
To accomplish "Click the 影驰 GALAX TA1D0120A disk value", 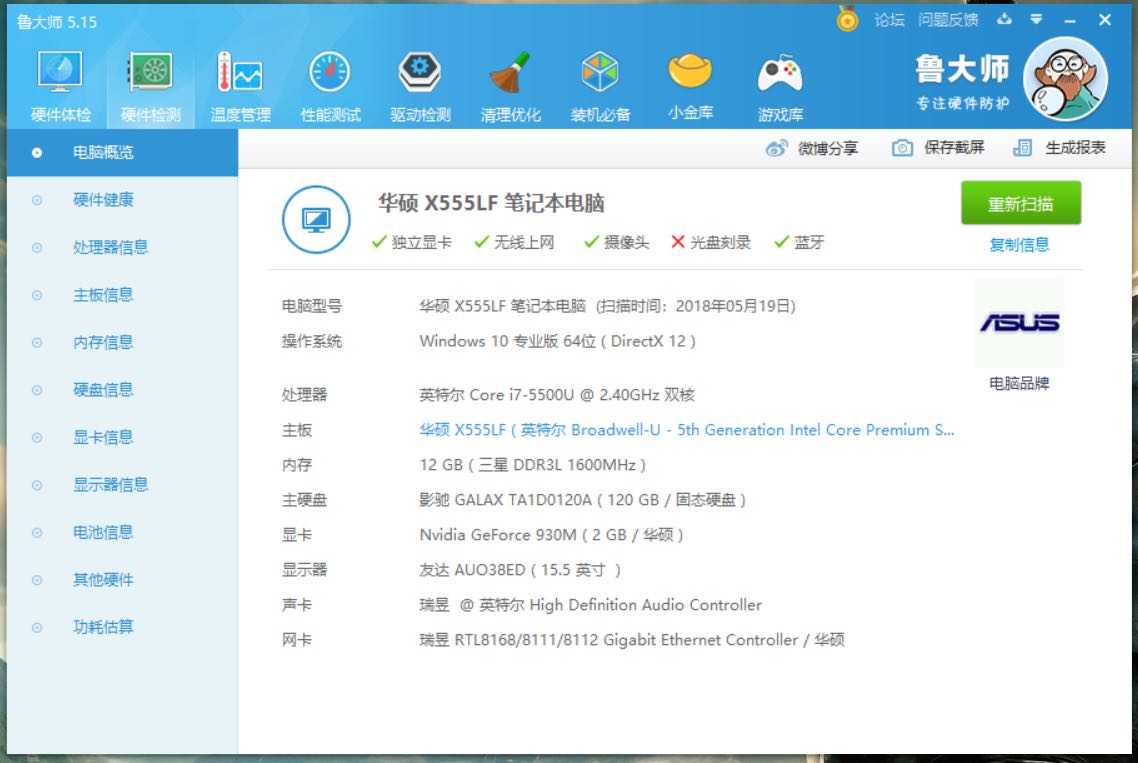I will click(x=582, y=500).
